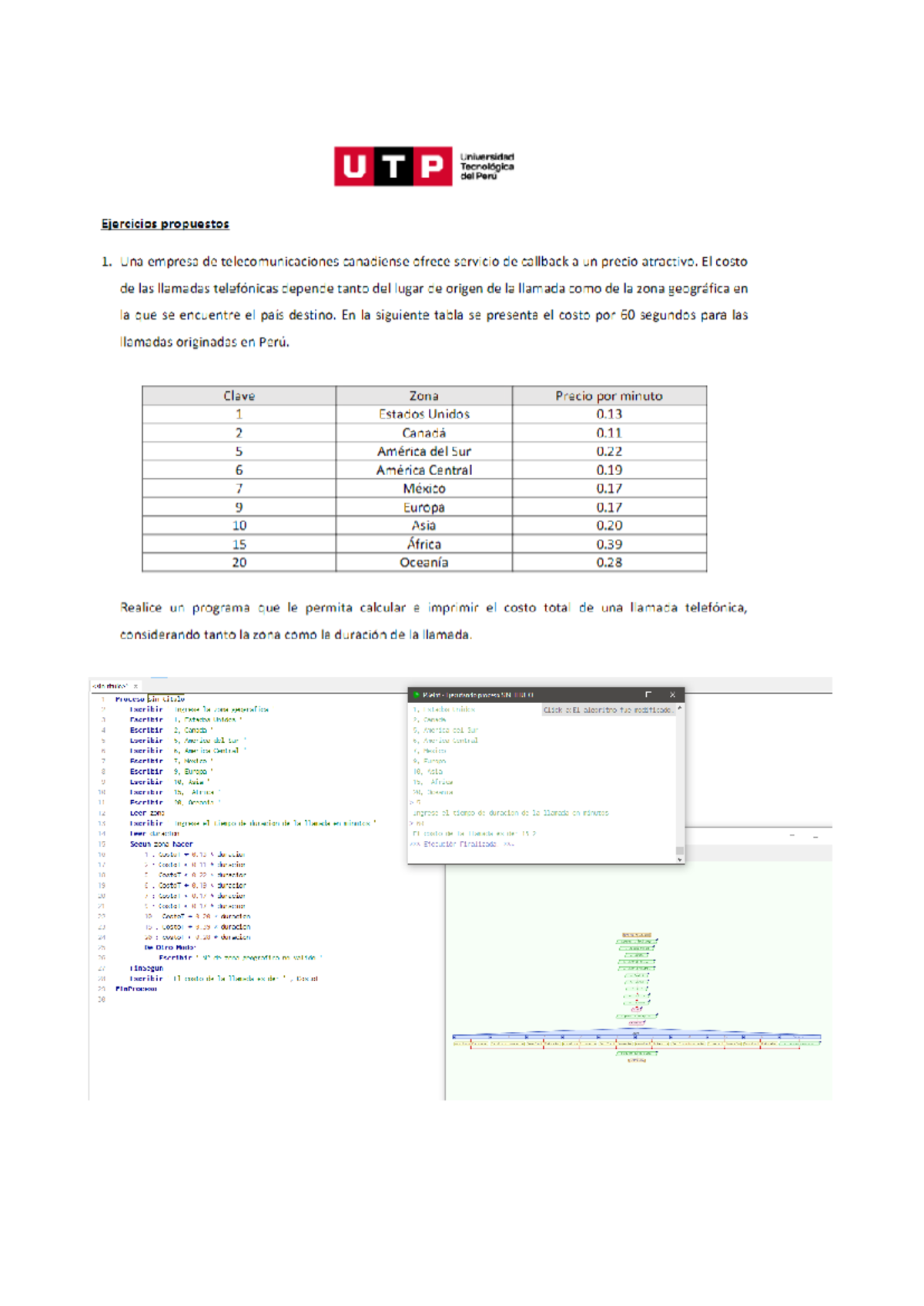924x1306 pixels.
Task: Click the wide blue Segun block in flowchart
Action: pos(636,1037)
